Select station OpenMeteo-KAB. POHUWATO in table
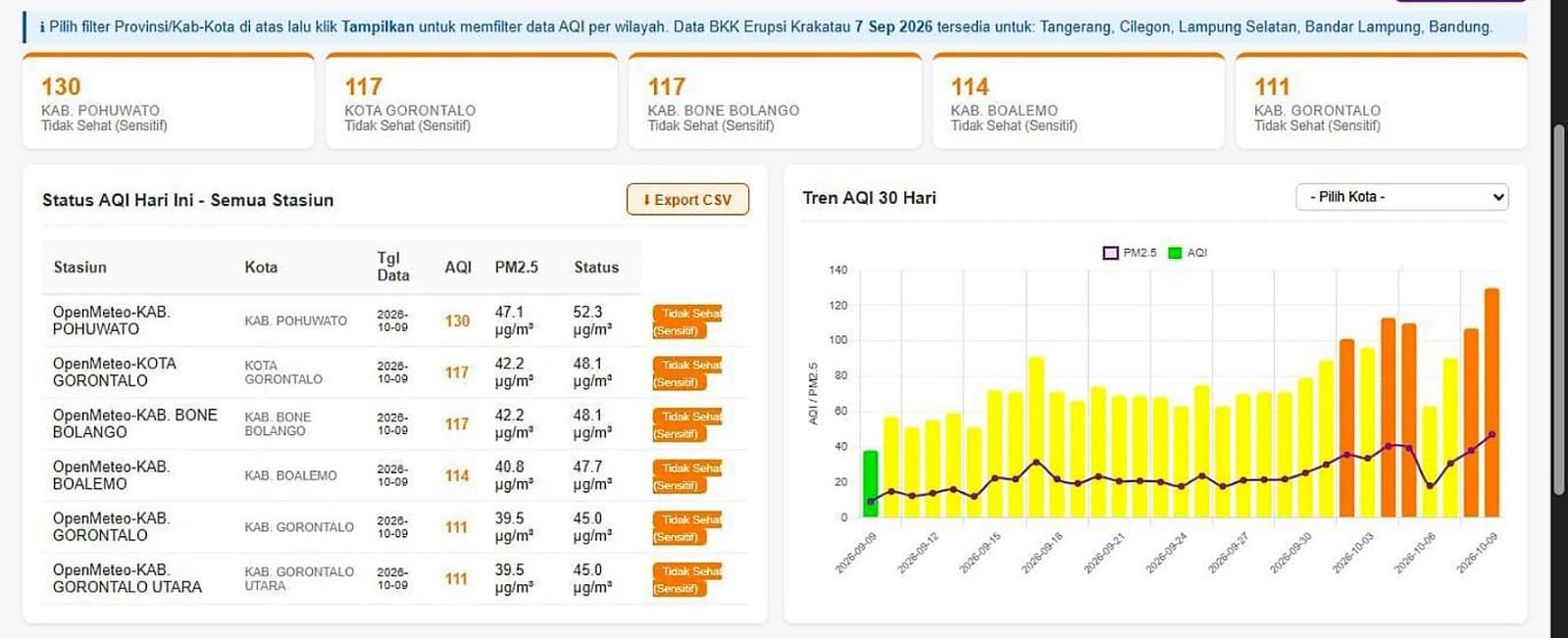The image size is (1568, 638). click(112, 320)
